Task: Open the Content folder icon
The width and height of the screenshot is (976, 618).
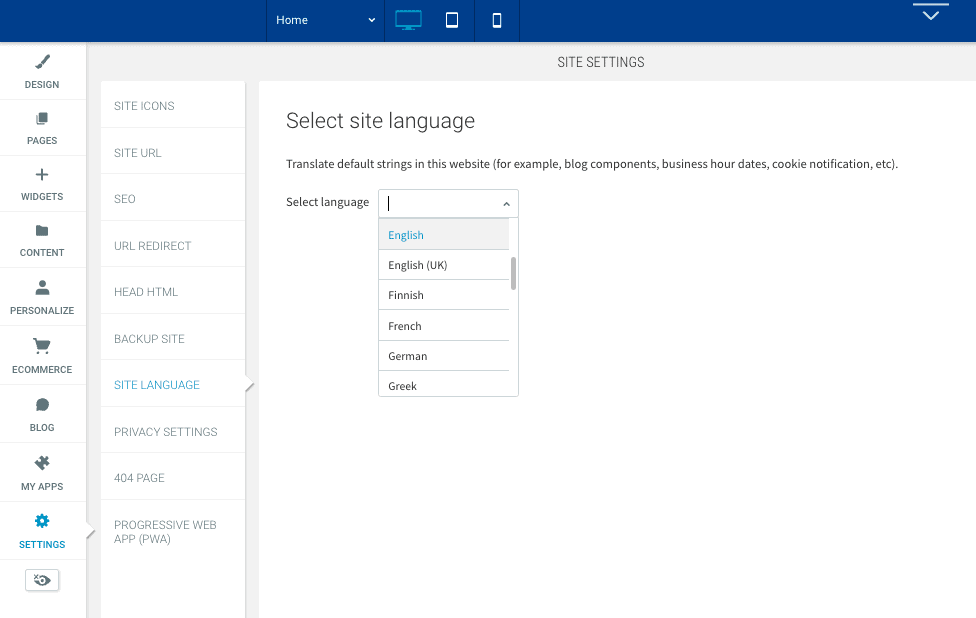Action: click(42, 231)
